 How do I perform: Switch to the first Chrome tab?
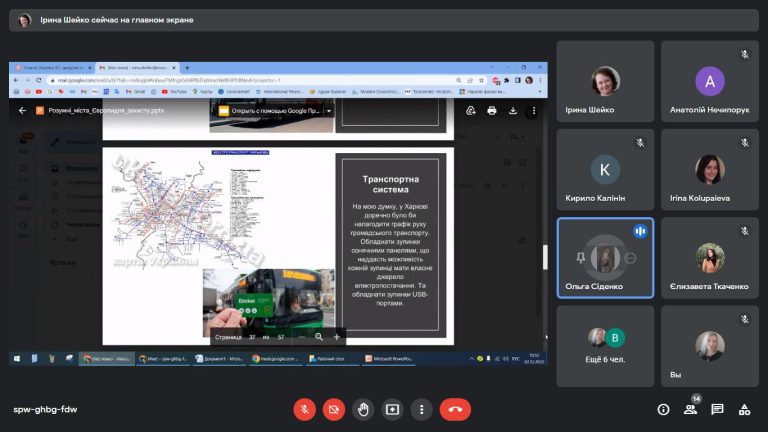52,68
